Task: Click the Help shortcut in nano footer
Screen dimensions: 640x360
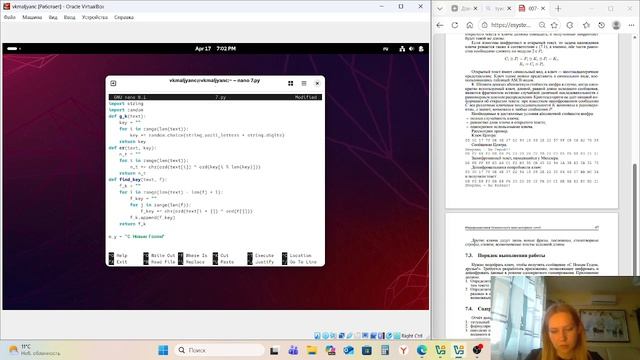Action: tap(118, 256)
